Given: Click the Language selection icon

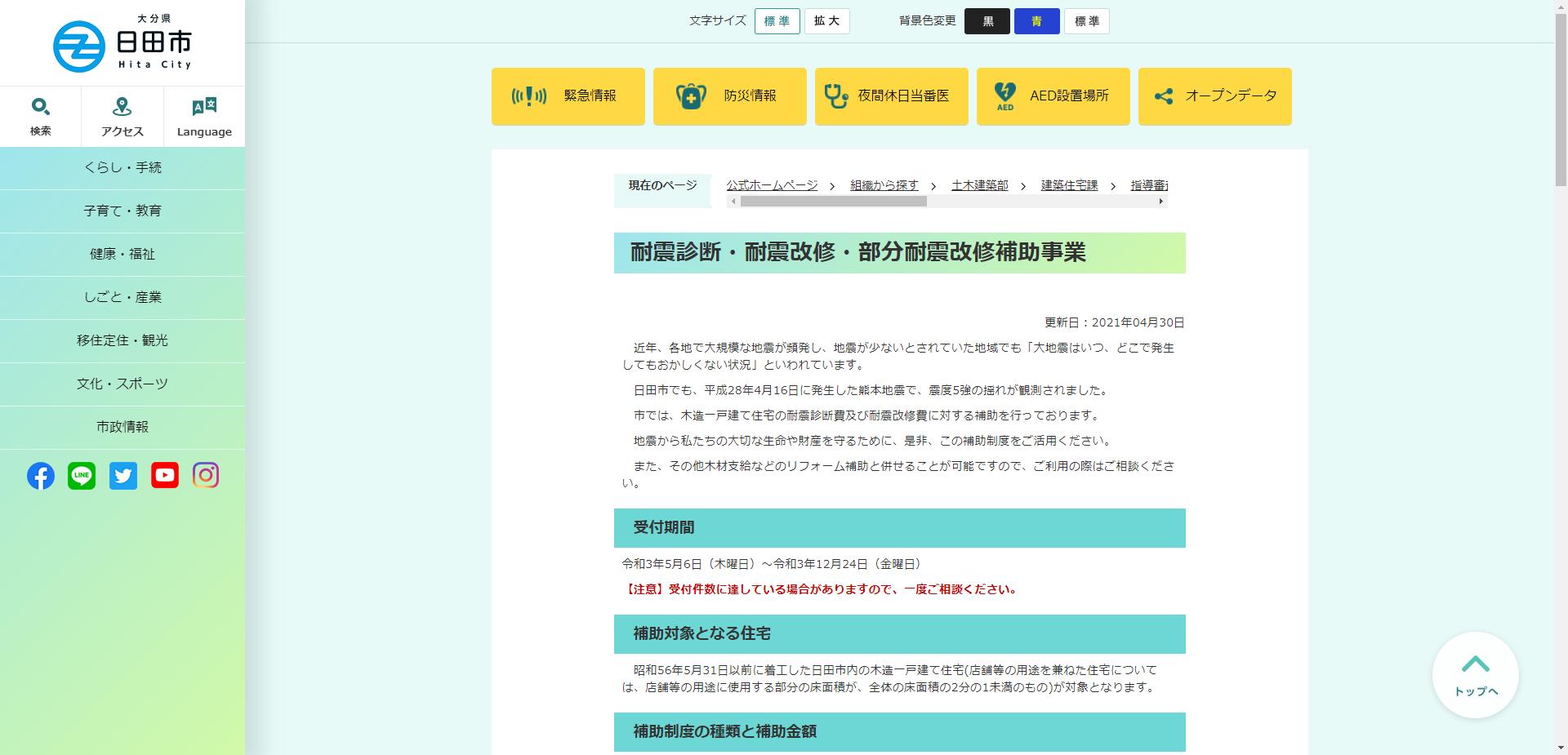Looking at the screenshot, I should [203, 114].
